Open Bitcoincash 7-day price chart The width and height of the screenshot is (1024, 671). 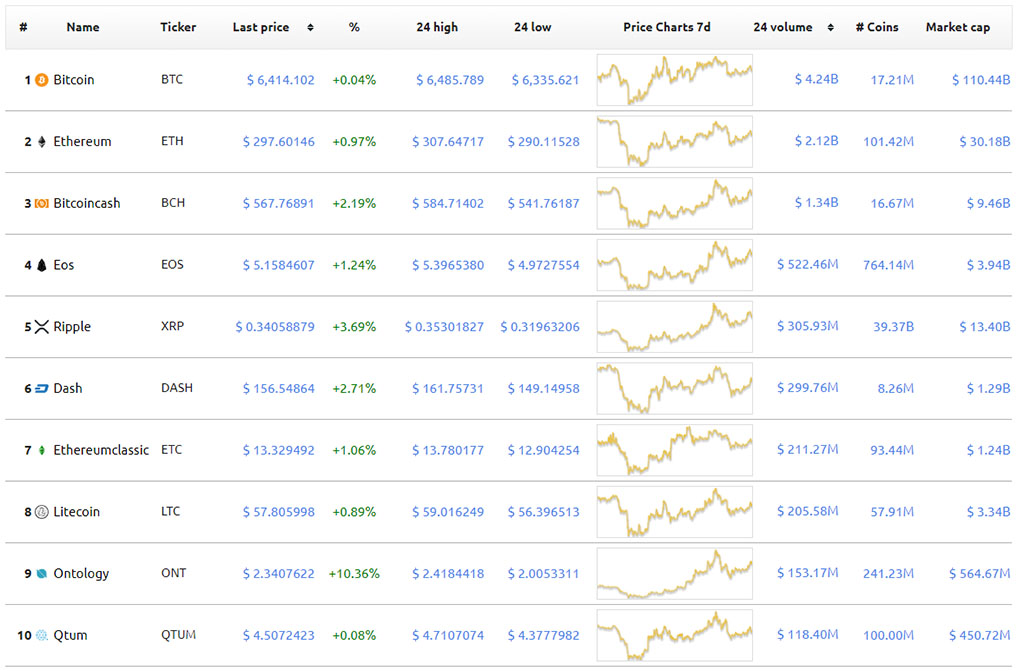675,204
